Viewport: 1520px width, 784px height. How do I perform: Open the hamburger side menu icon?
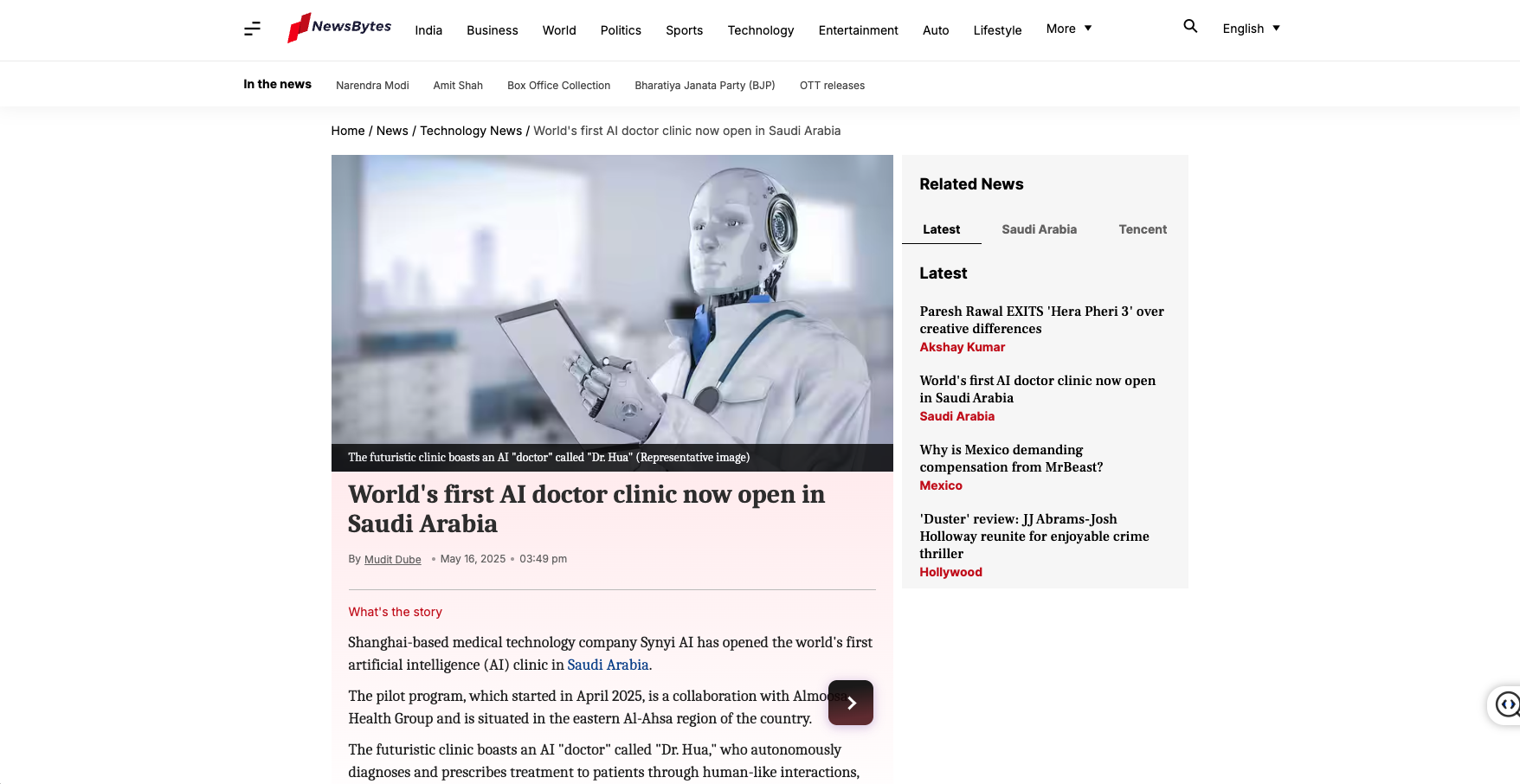[252, 29]
